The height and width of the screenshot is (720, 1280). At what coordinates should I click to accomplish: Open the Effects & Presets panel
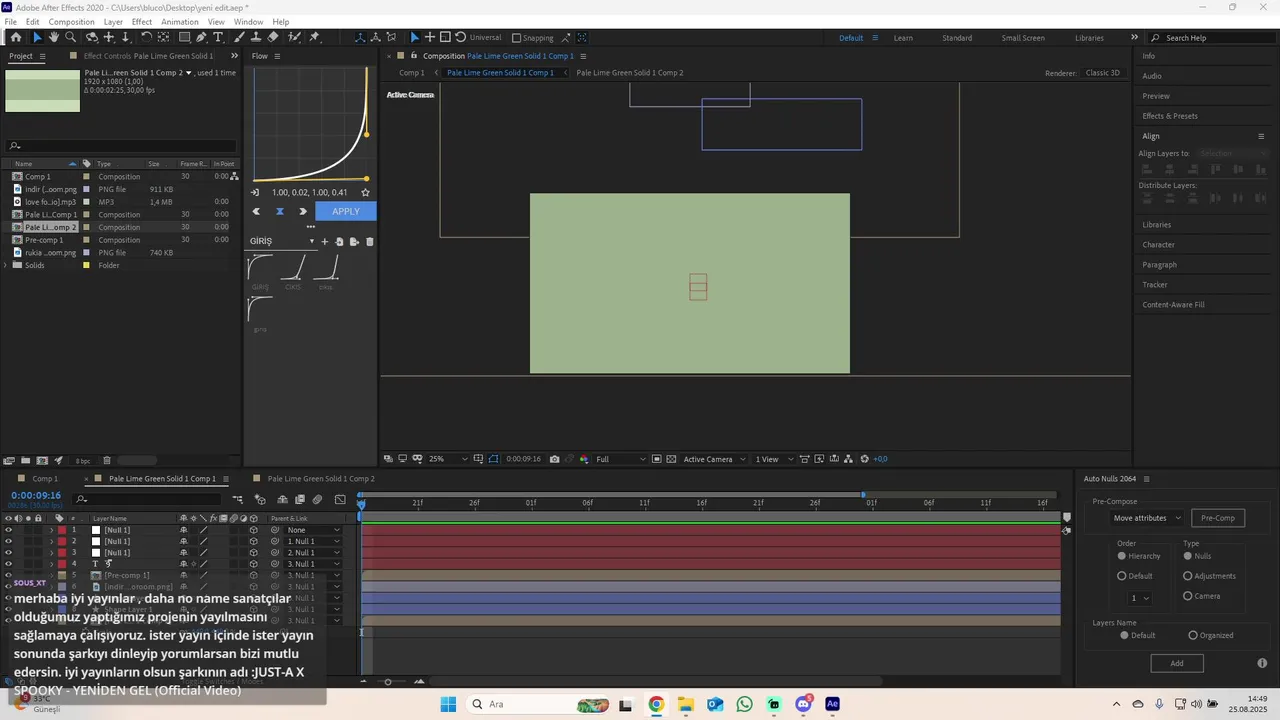coord(1170,116)
